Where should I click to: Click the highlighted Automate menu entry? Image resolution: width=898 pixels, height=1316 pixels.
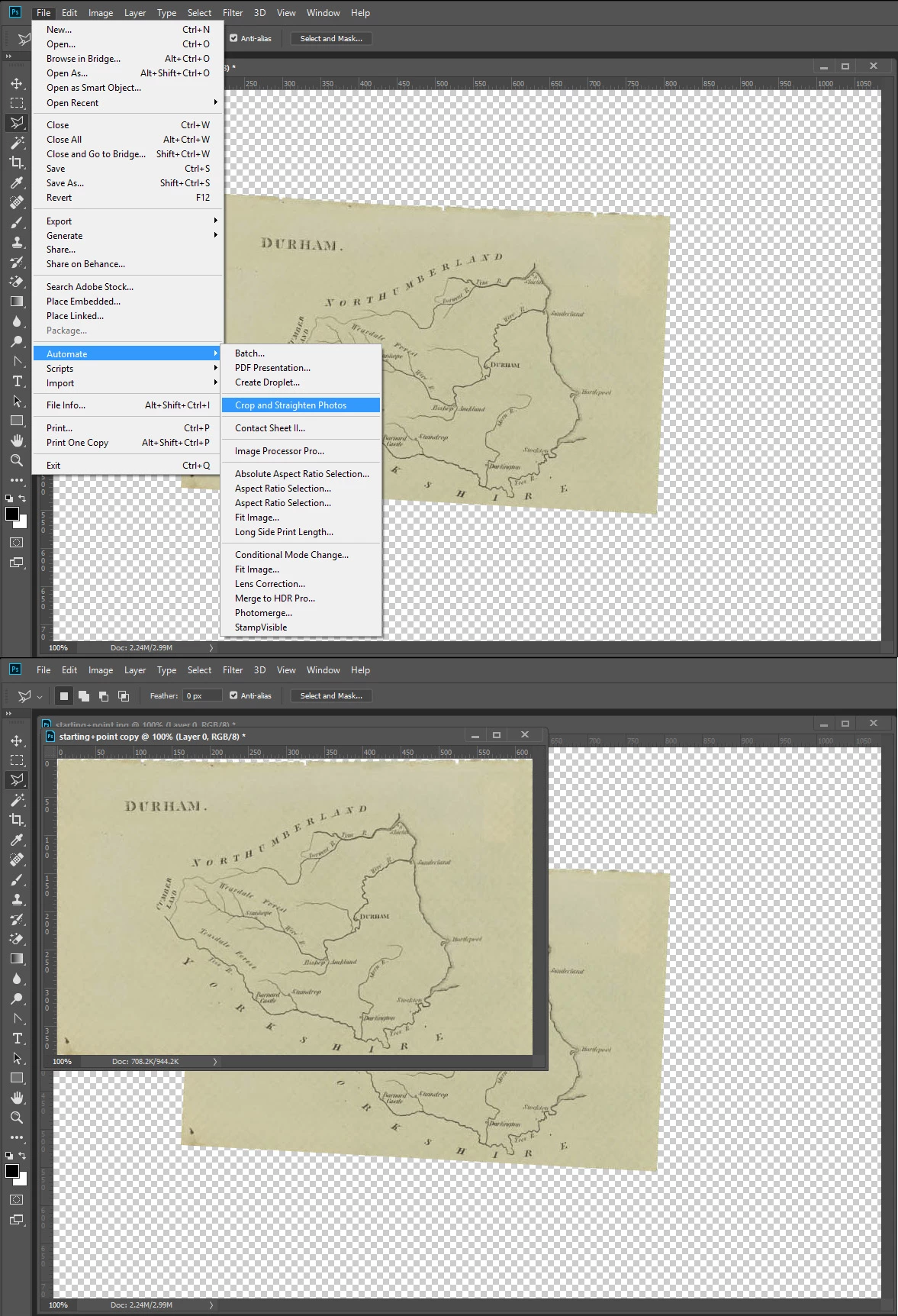pos(127,353)
